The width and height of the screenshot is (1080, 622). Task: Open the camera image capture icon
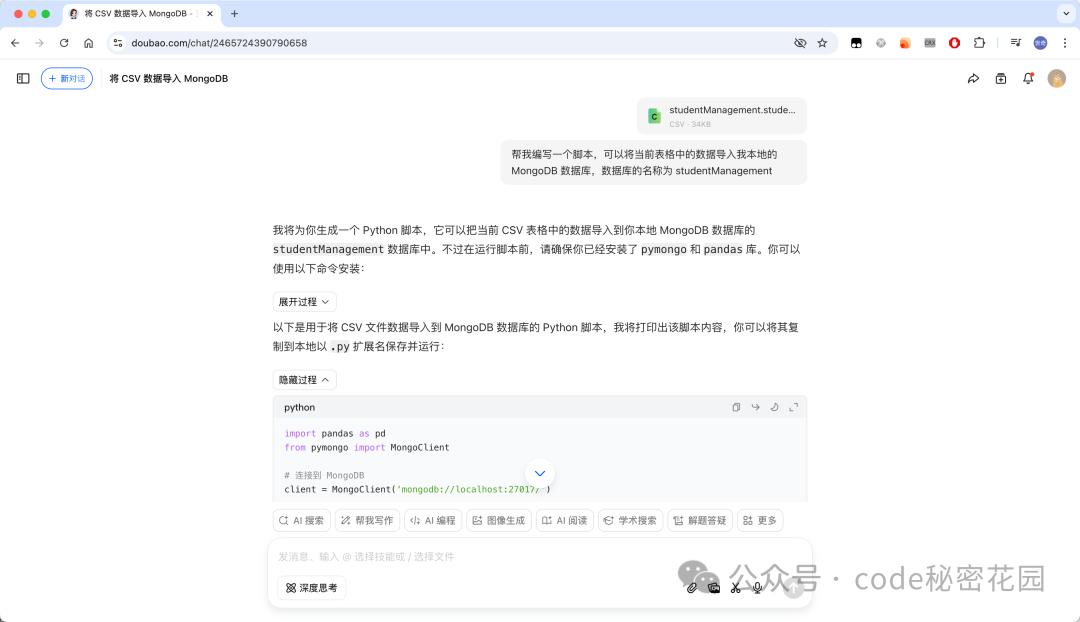click(714, 587)
